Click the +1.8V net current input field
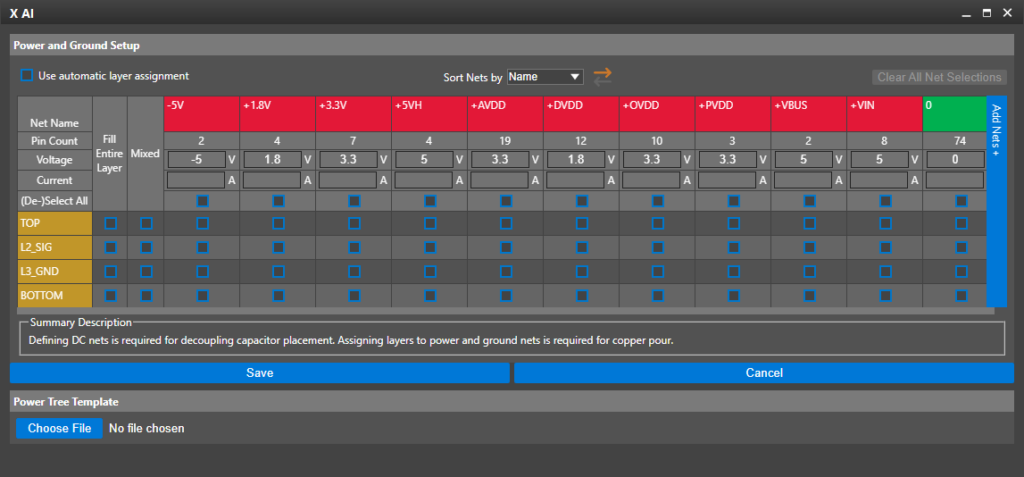This screenshot has height=477, width=1024. (271, 180)
